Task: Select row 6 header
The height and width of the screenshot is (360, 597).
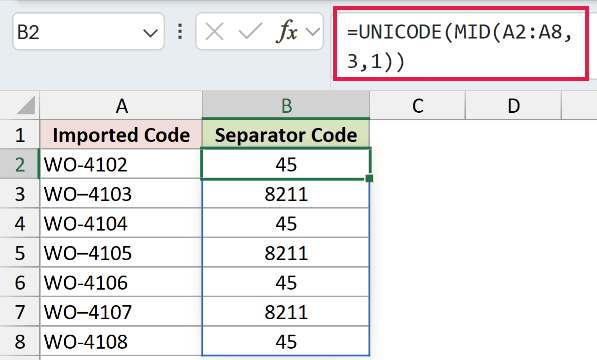Action: click(x=20, y=282)
